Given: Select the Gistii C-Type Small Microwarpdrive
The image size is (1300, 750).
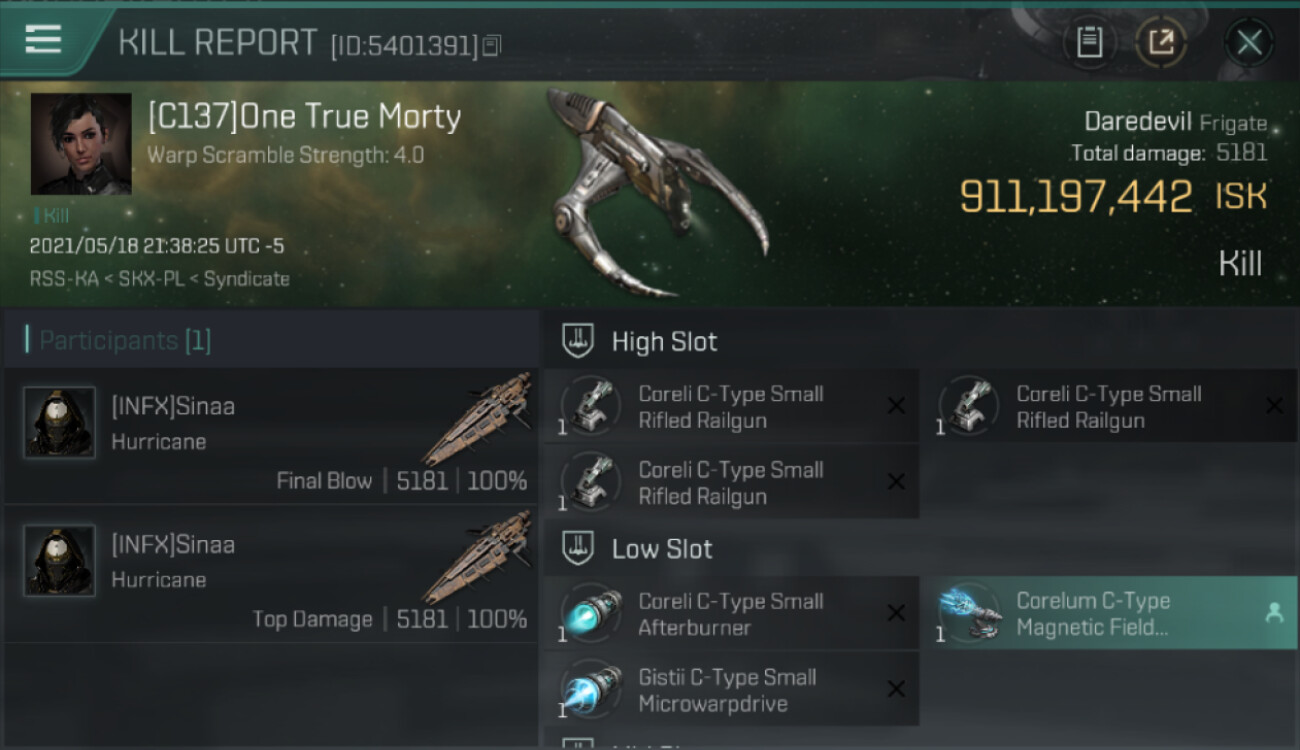Looking at the screenshot, I should coord(732,690).
